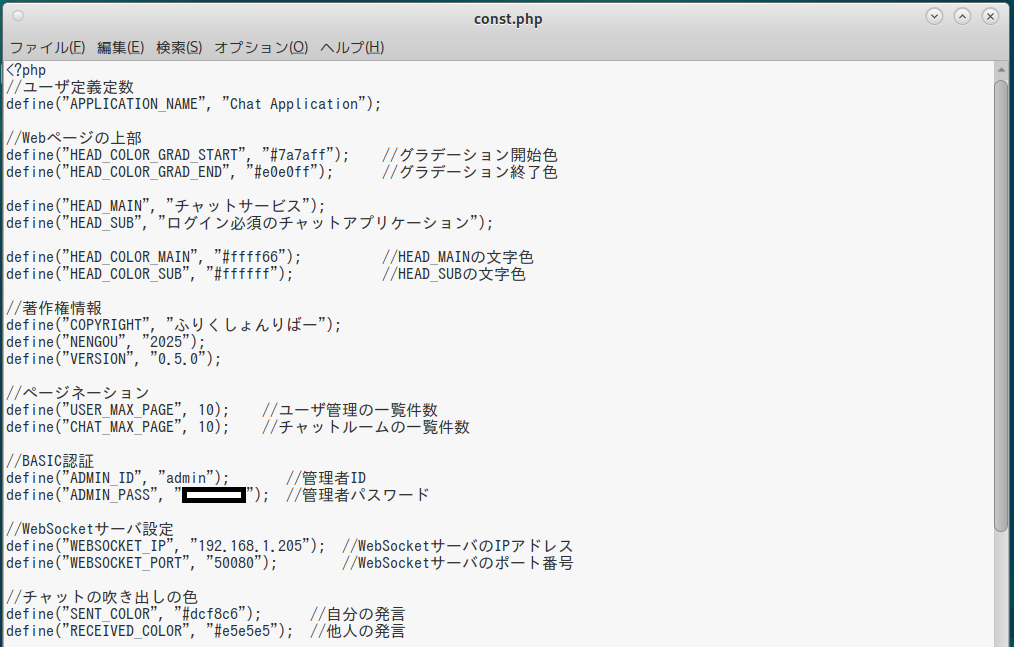Click the HEAD_COLOR_MAIN define statement
Viewport: 1014px width, 647px height.
coord(154,257)
